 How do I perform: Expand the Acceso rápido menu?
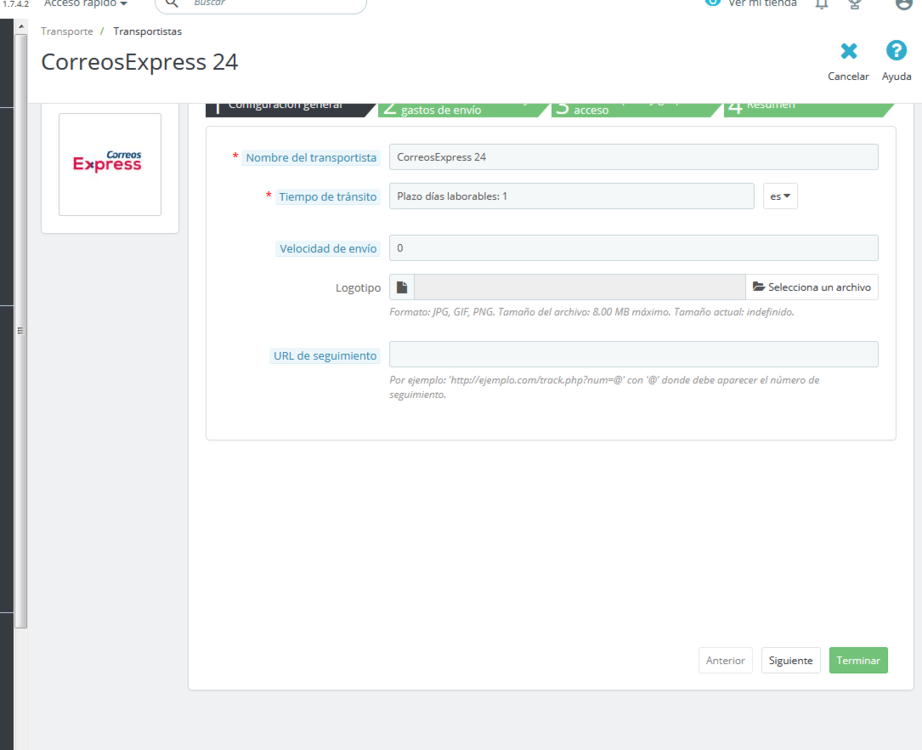pyautogui.click(x=84, y=4)
